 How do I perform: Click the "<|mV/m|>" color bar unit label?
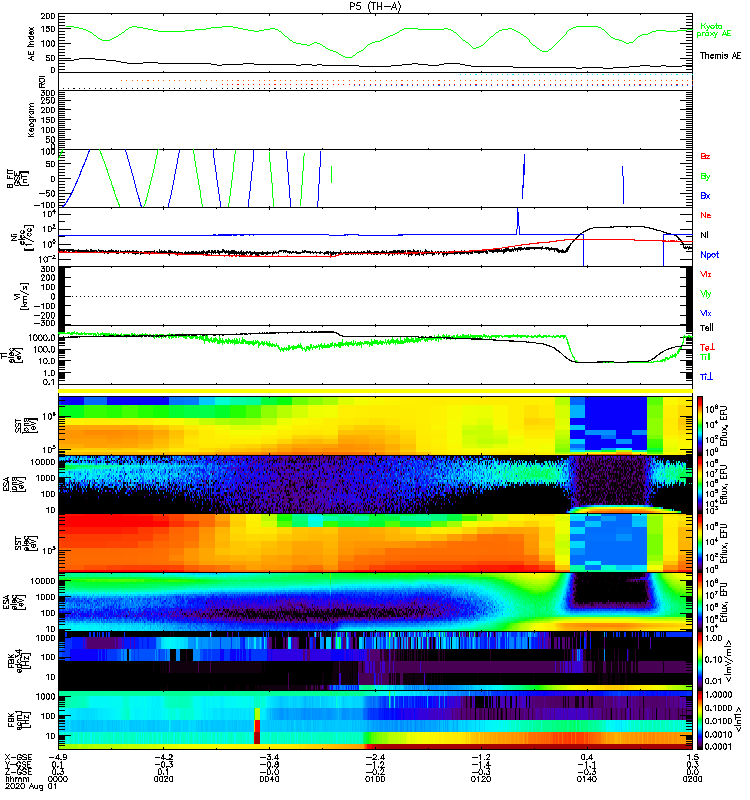click(x=730, y=661)
